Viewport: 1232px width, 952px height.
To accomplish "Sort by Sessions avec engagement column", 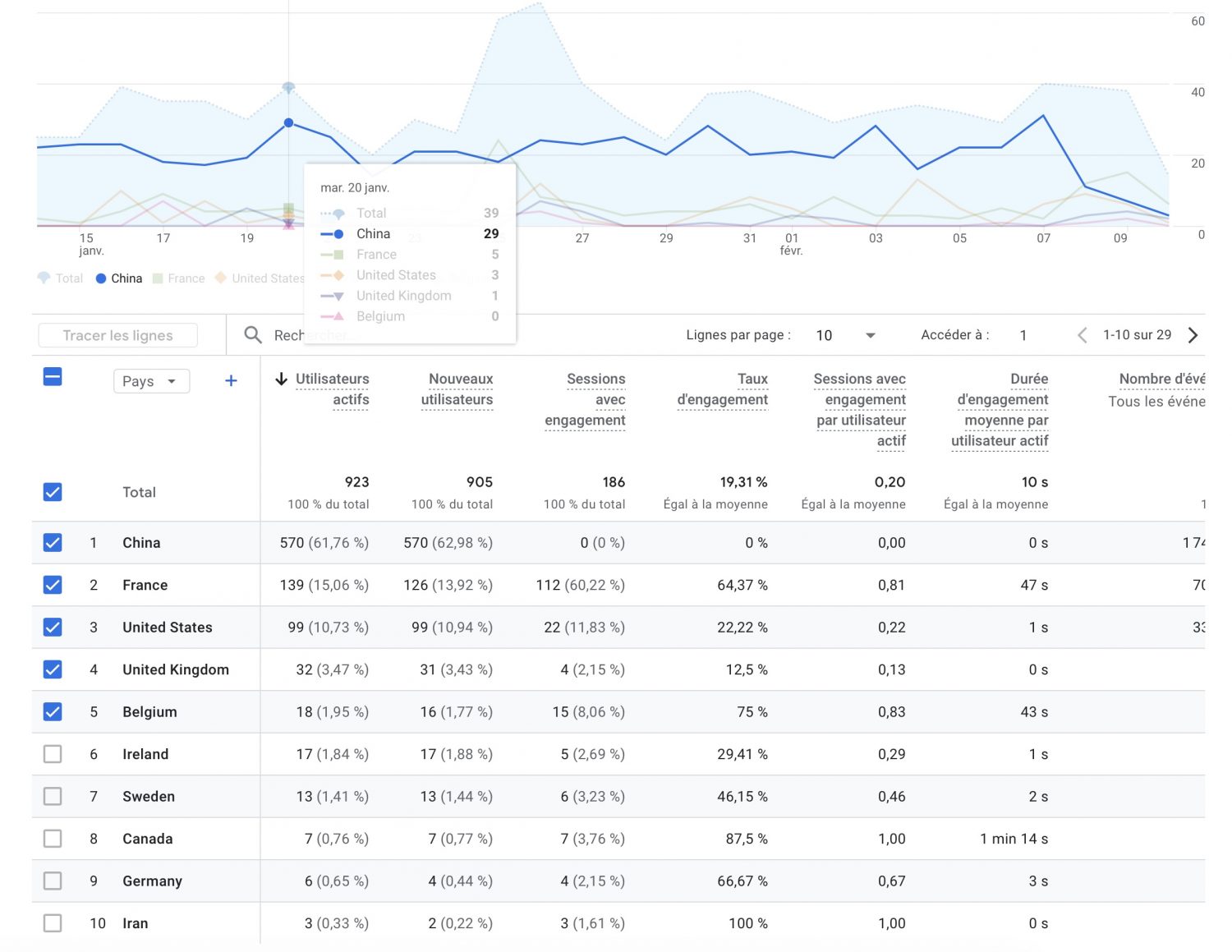I will [586, 399].
